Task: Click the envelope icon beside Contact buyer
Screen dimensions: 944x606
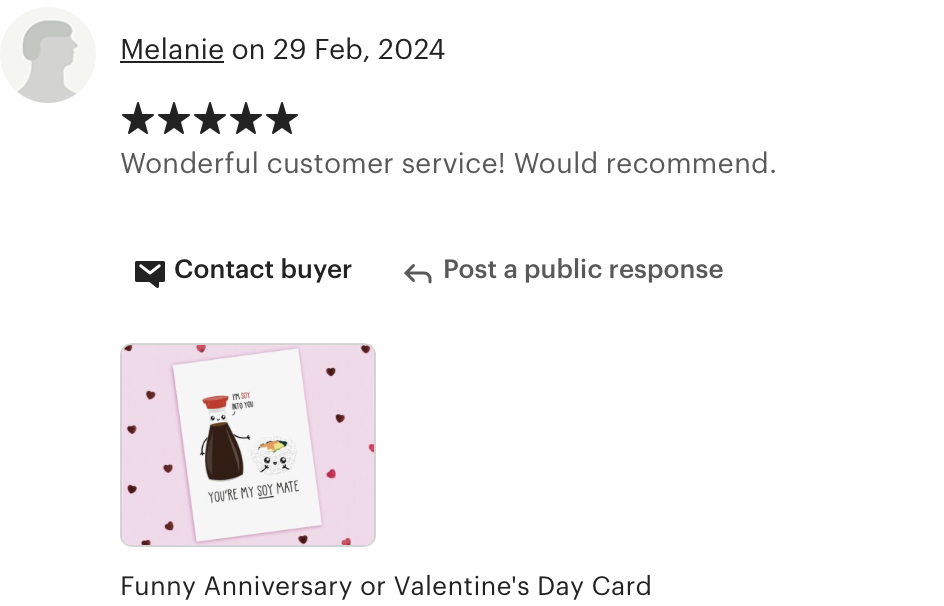Action: coord(150,274)
